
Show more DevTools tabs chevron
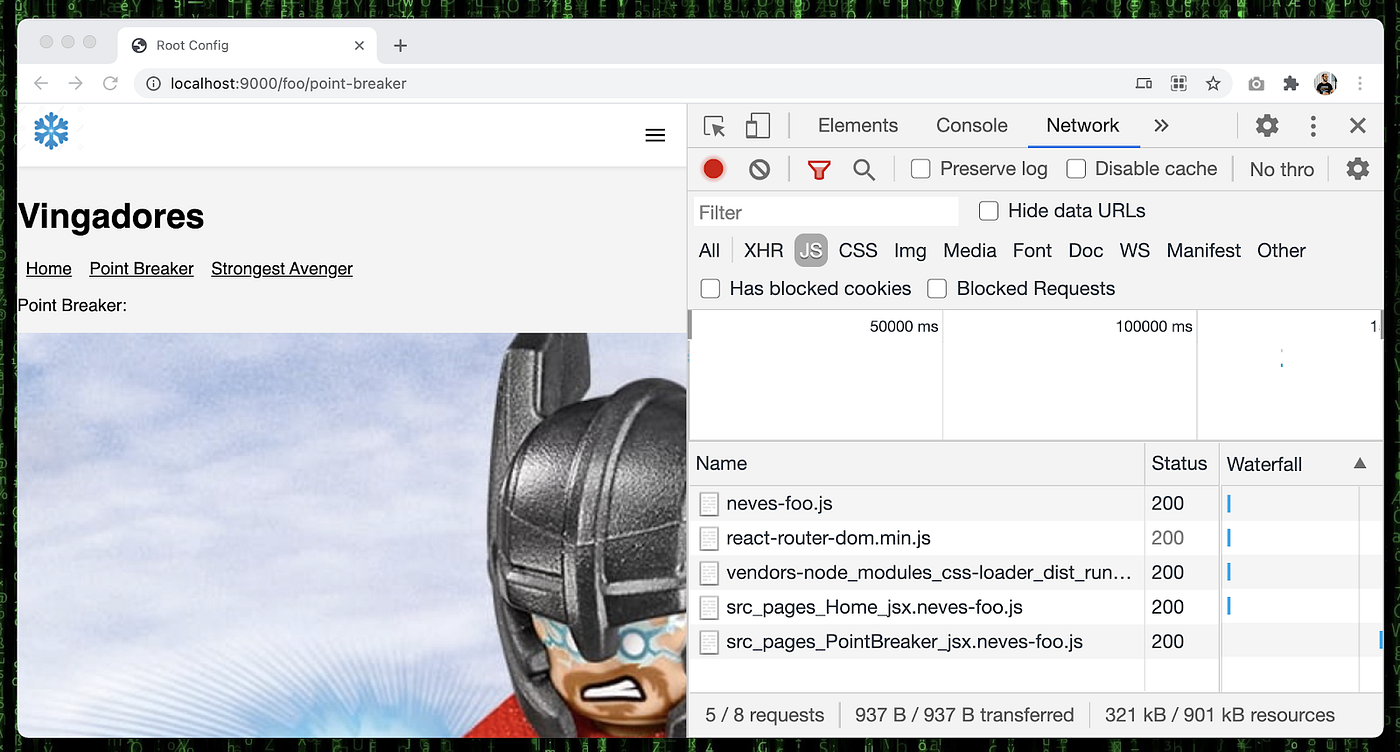[x=1161, y=126]
